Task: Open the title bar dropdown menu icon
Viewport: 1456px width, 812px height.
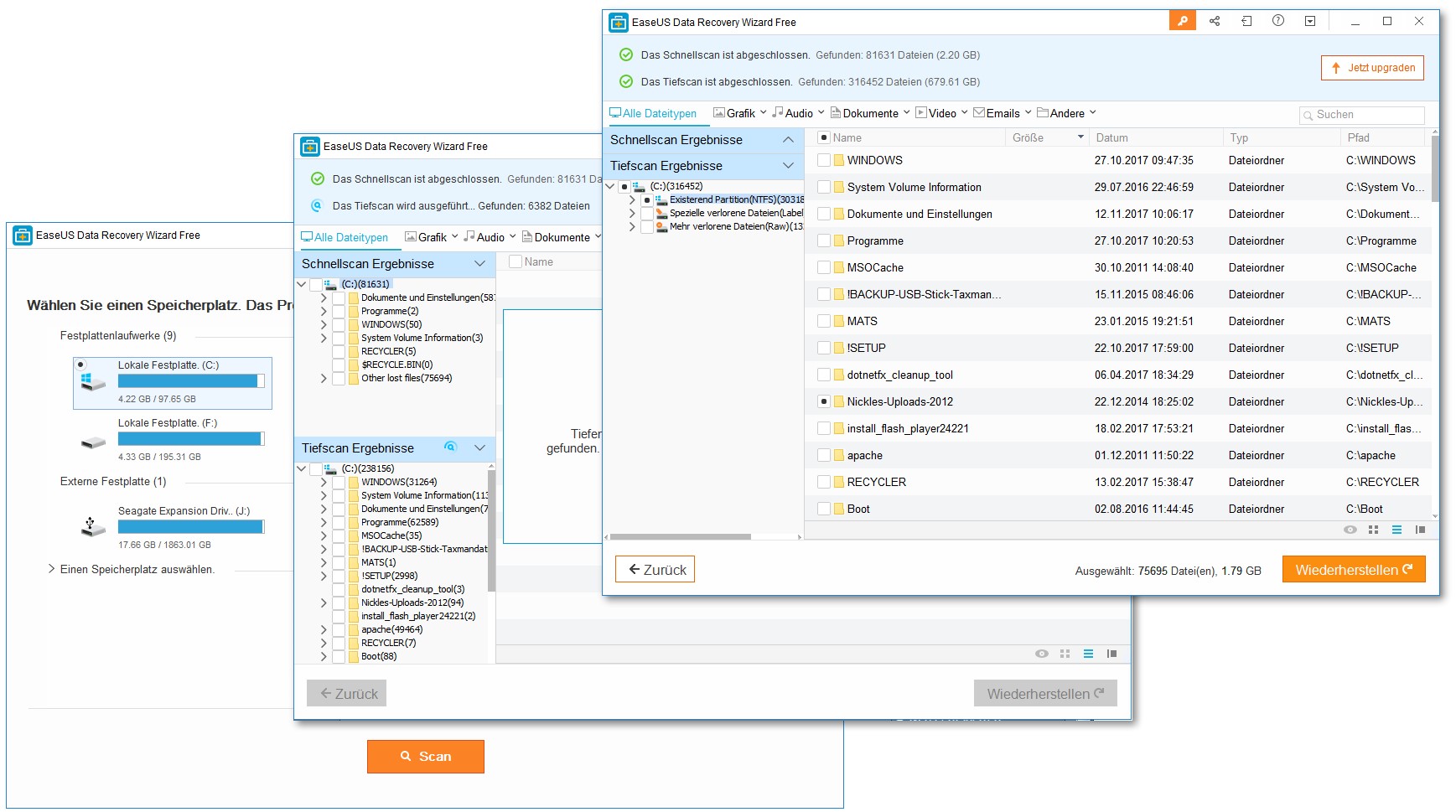Action: pos(1310,21)
